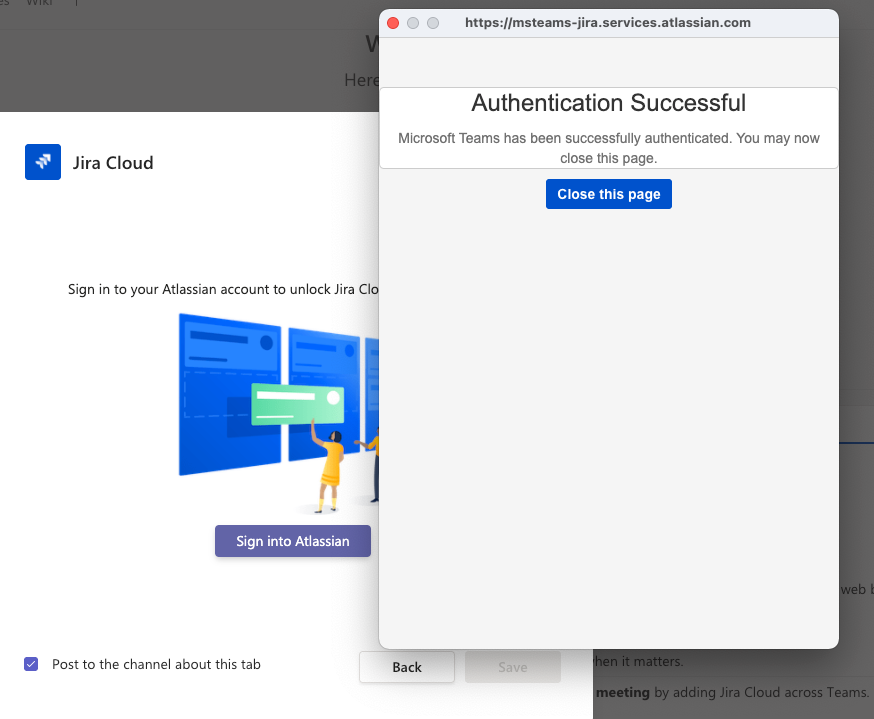
Task: Click Sign into Atlassian button
Action: tap(293, 541)
